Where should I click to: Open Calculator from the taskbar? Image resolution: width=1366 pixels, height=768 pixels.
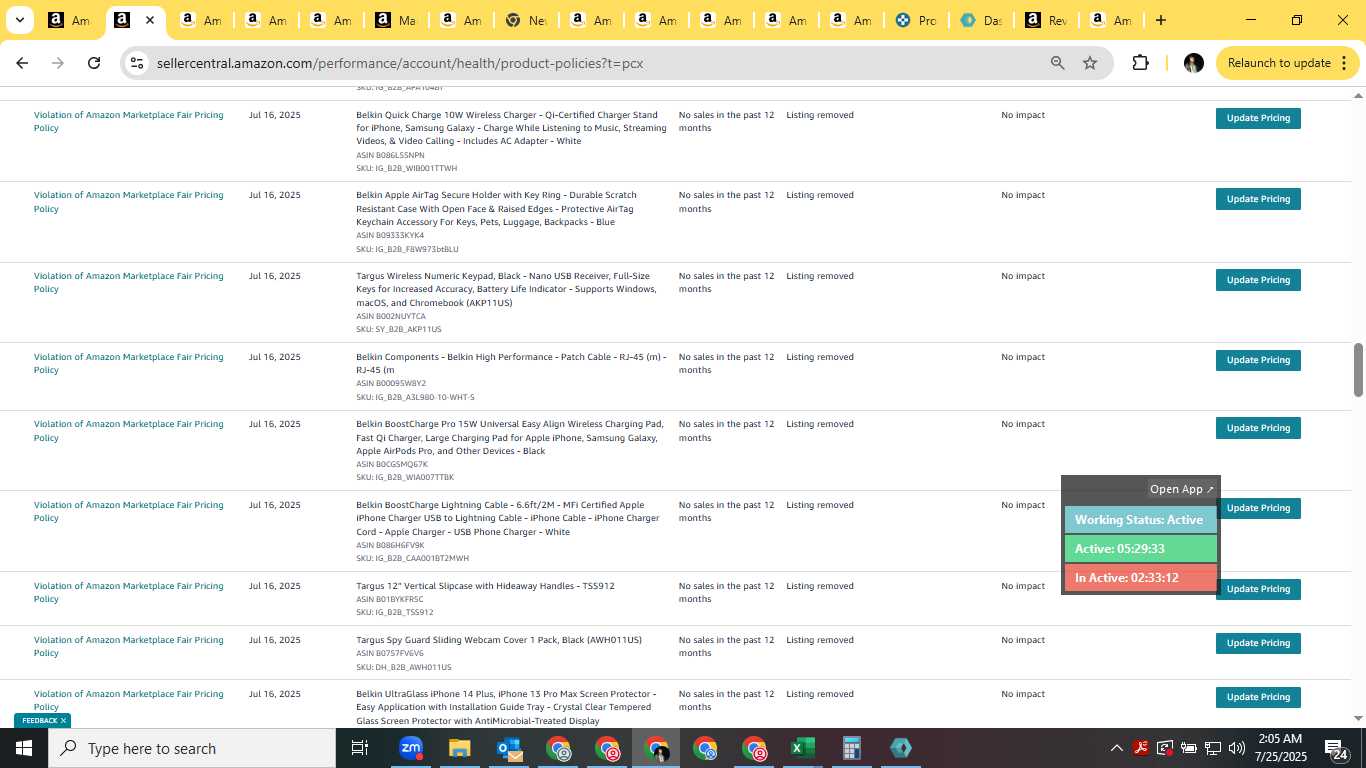852,748
